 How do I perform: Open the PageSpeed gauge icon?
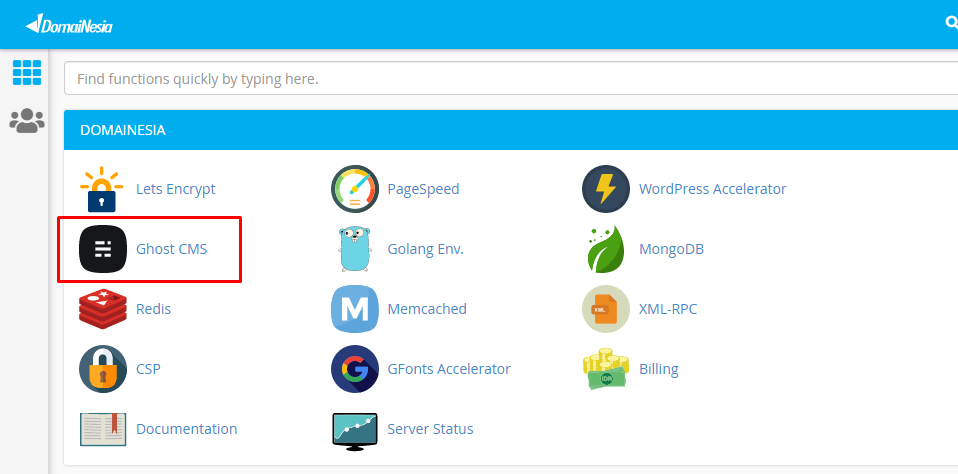pos(355,189)
